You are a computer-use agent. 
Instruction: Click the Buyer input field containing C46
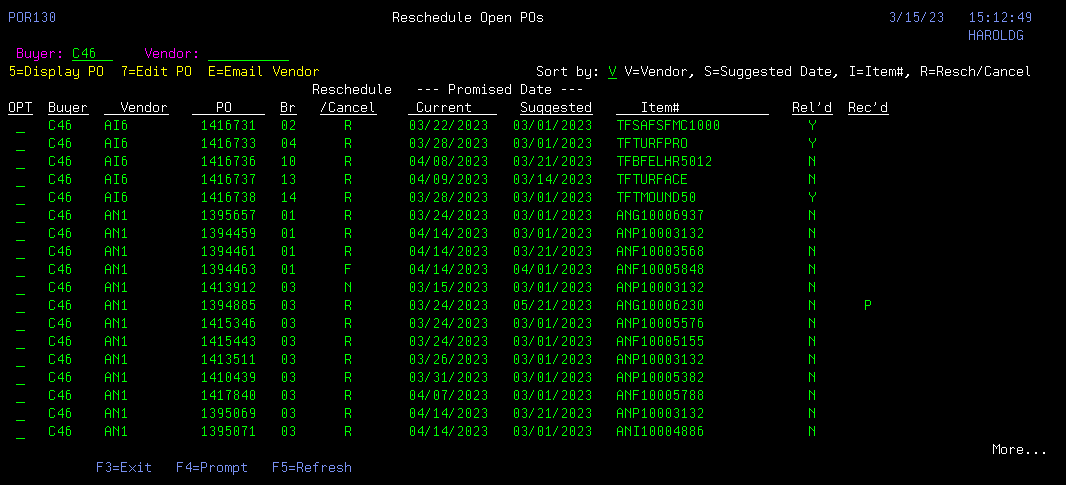(x=92, y=54)
